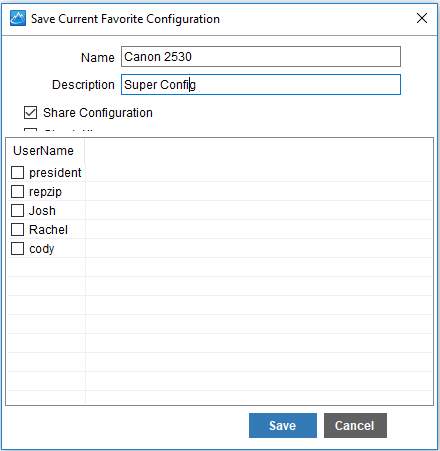Check the box for user president
Image resolution: width=440 pixels, height=451 pixels.
coord(17,173)
